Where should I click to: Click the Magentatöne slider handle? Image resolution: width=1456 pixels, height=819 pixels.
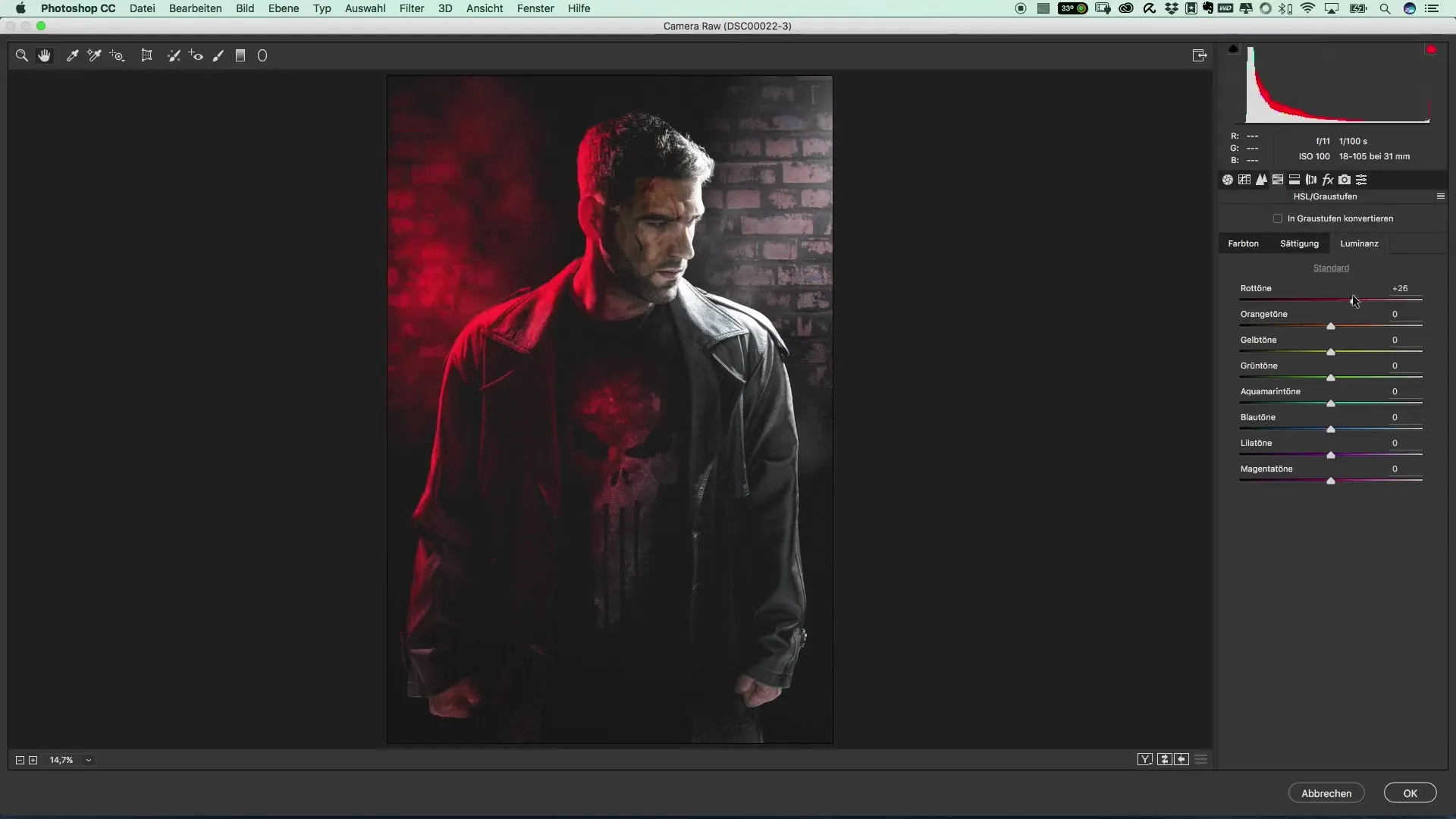point(1331,481)
